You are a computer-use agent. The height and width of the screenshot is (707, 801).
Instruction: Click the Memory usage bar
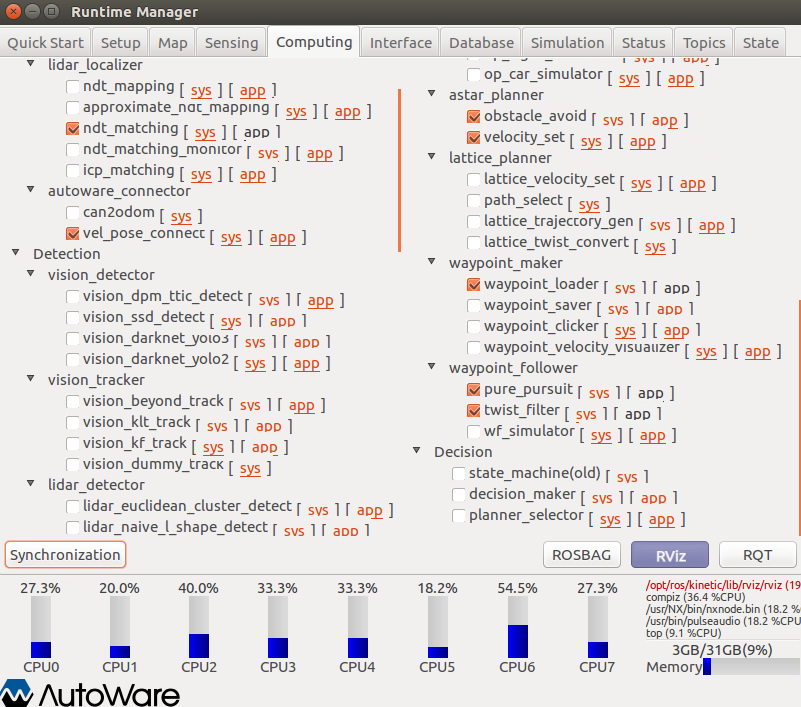coord(751,667)
